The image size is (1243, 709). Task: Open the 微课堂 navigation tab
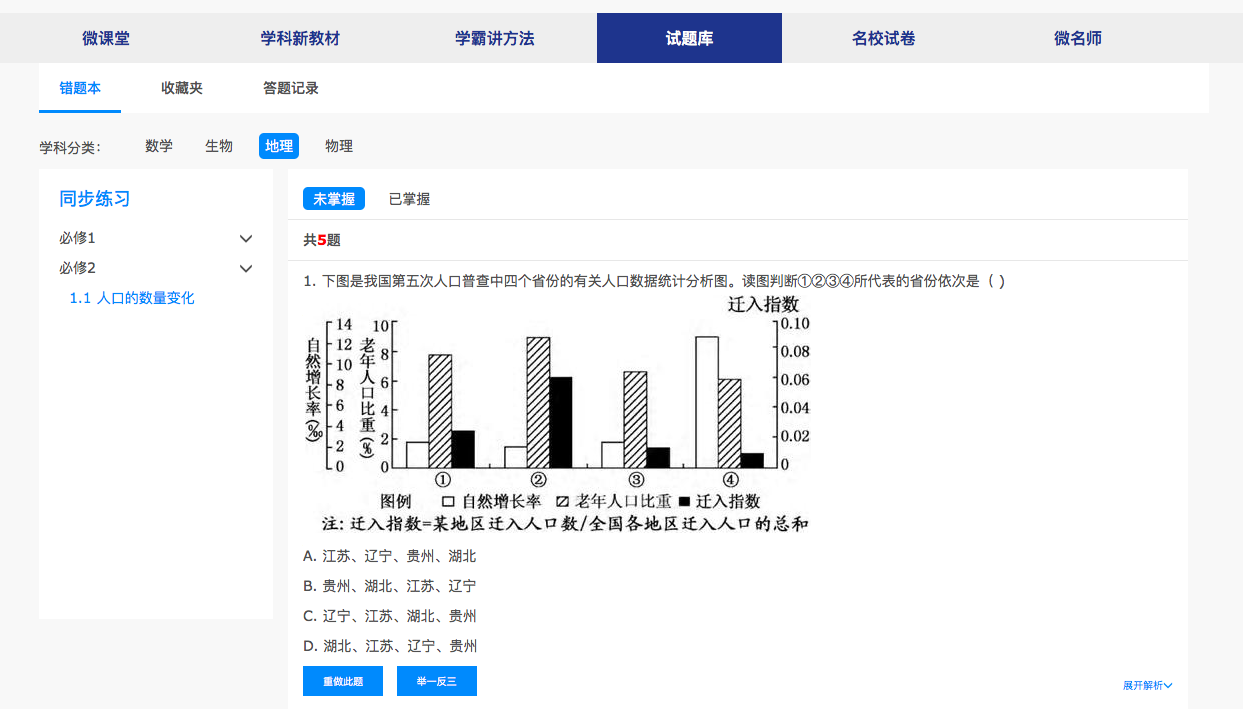pyautogui.click(x=106, y=39)
